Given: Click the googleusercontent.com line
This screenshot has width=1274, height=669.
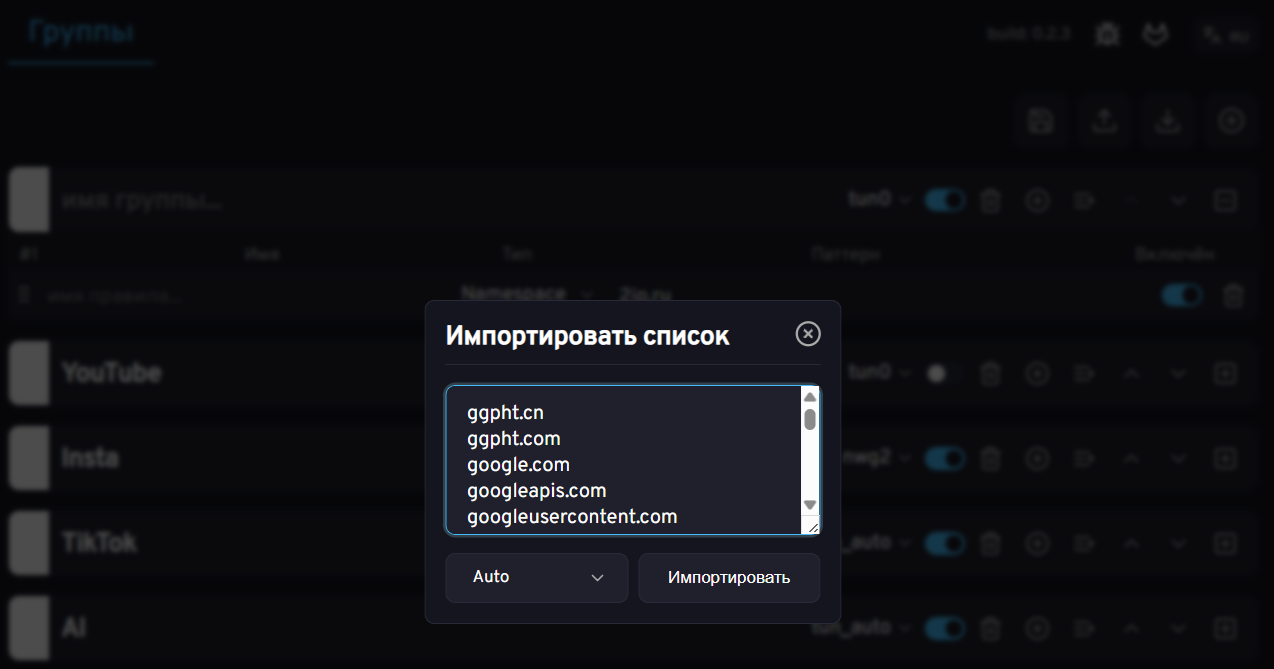Looking at the screenshot, I should pos(572,516).
